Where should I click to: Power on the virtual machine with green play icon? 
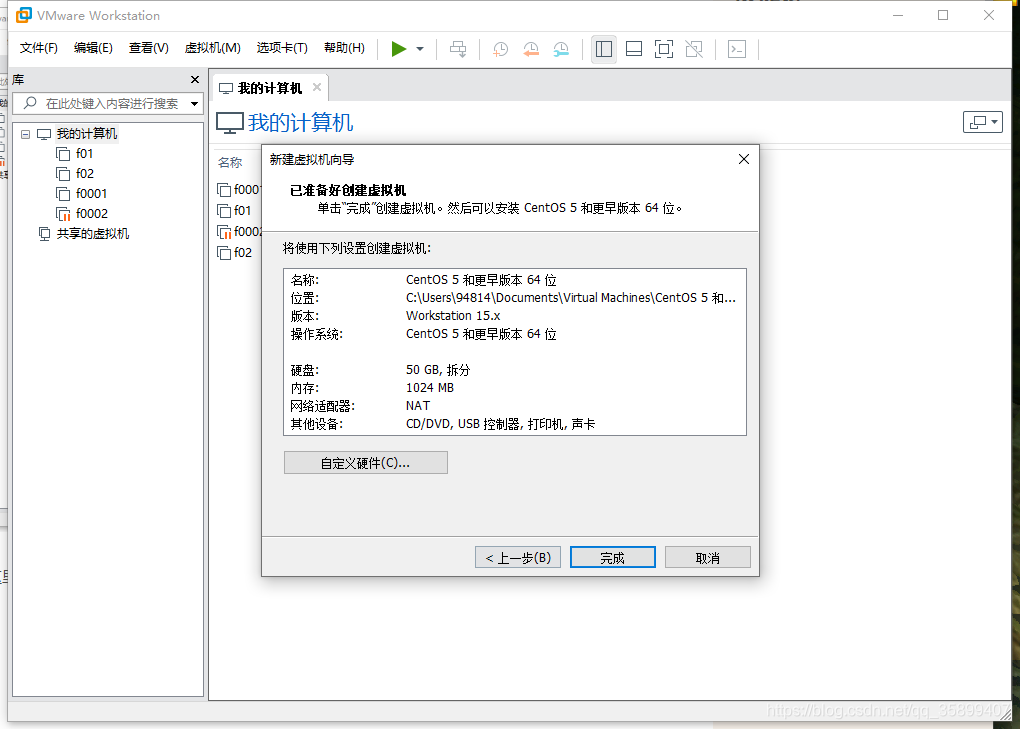tap(398, 48)
